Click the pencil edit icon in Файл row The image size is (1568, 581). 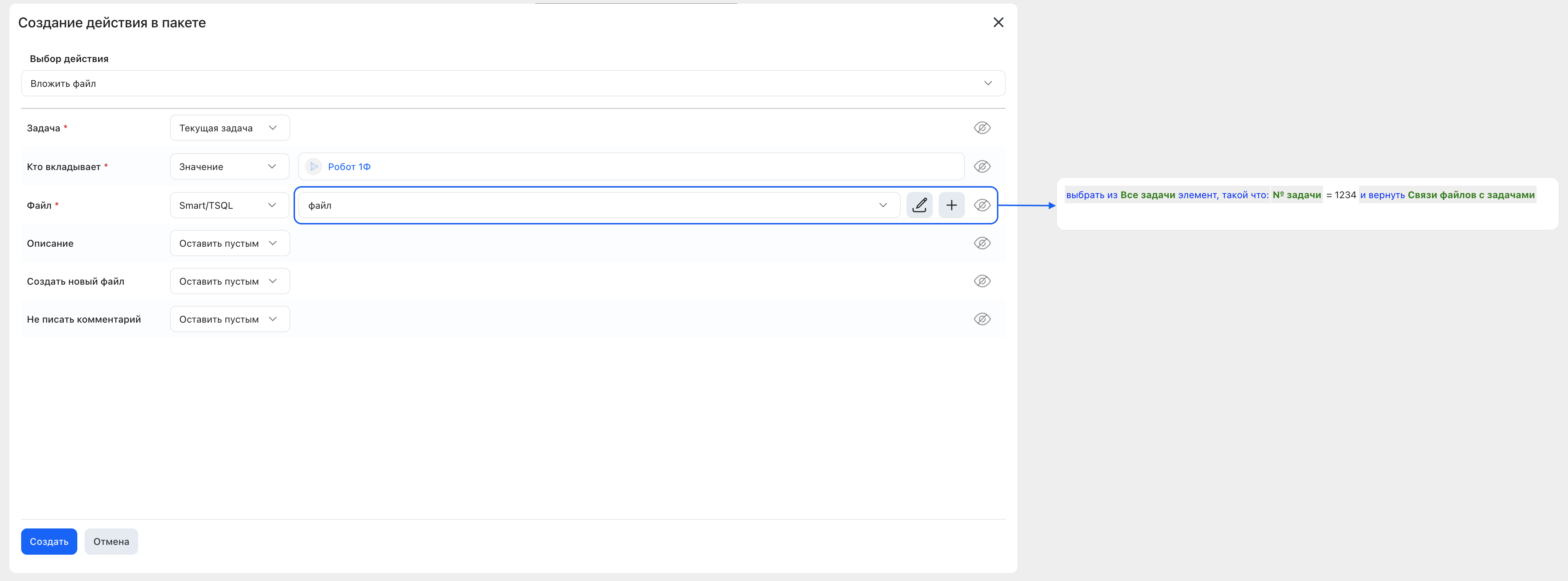[919, 205]
